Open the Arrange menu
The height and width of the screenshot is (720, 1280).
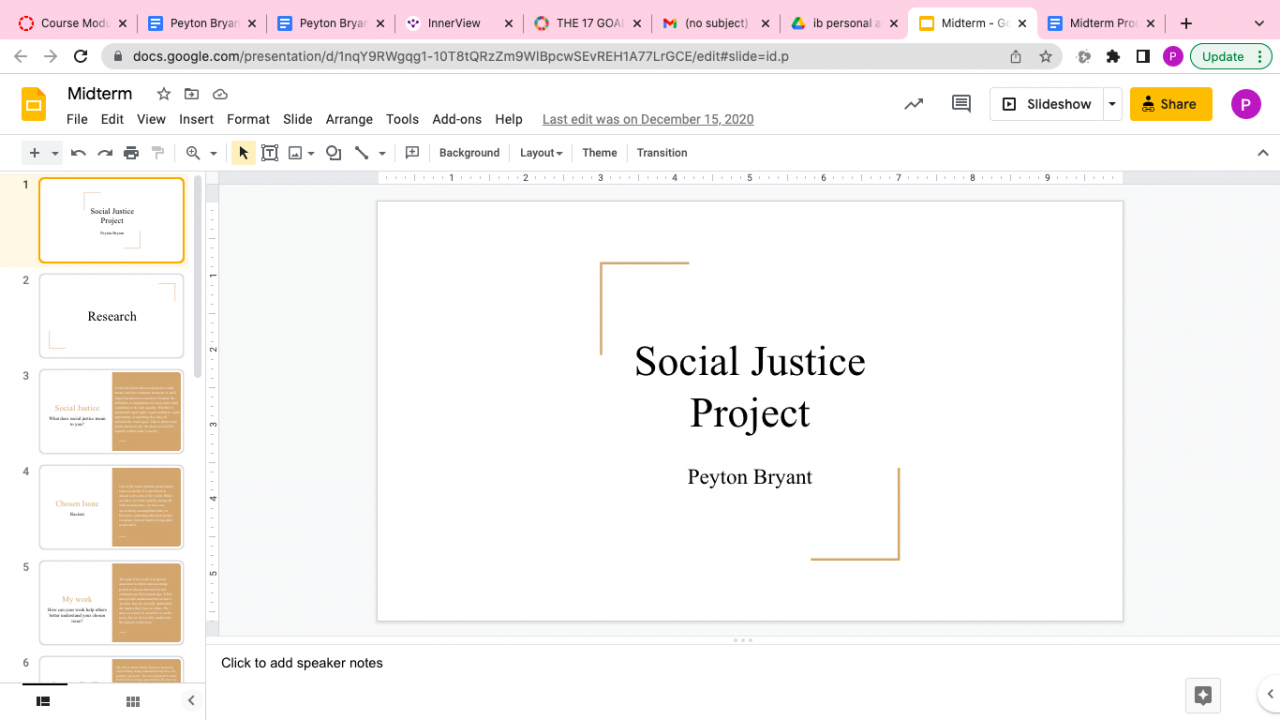tap(349, 119)
